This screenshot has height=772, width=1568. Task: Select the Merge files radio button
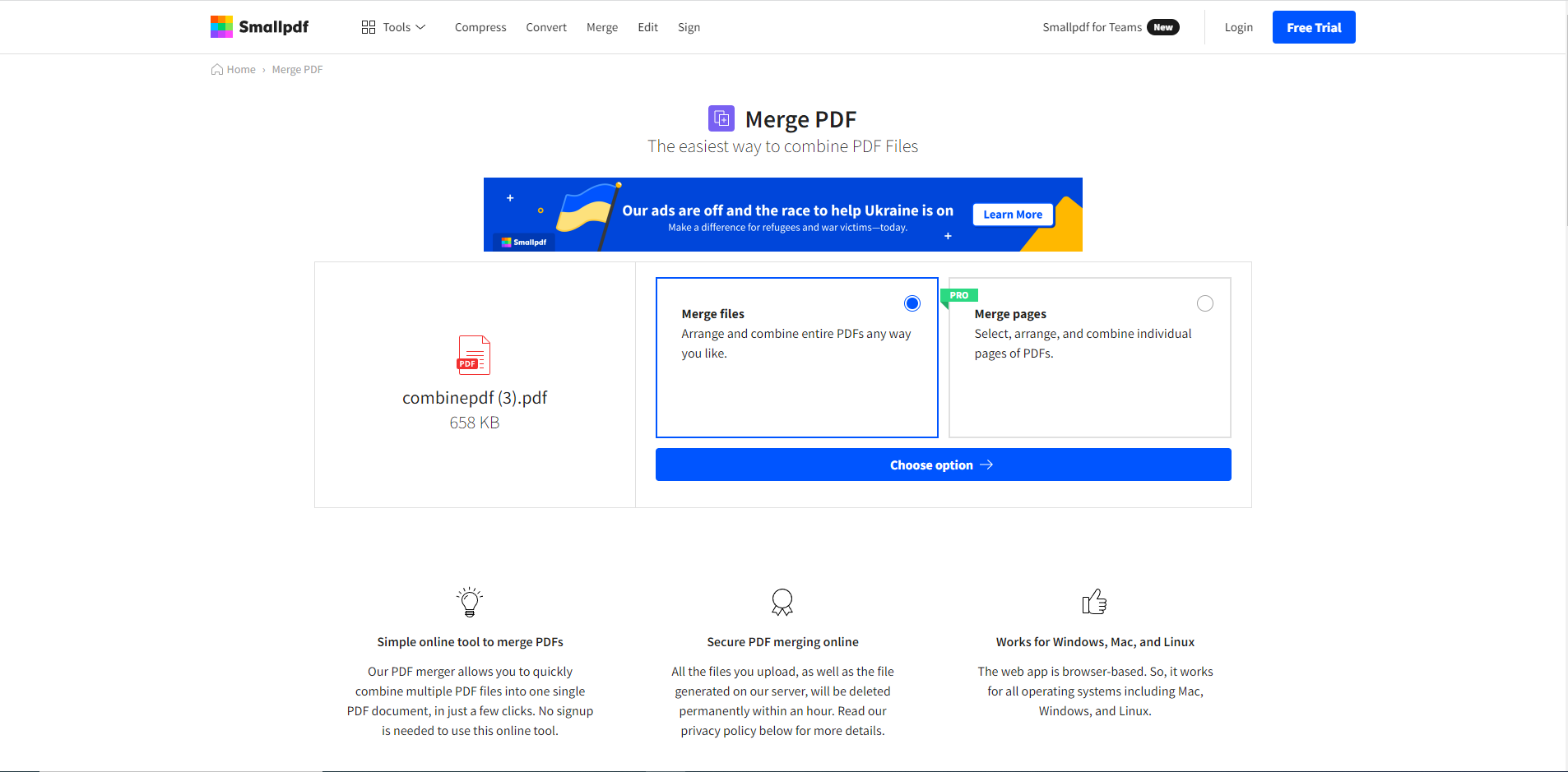(911, 303)
